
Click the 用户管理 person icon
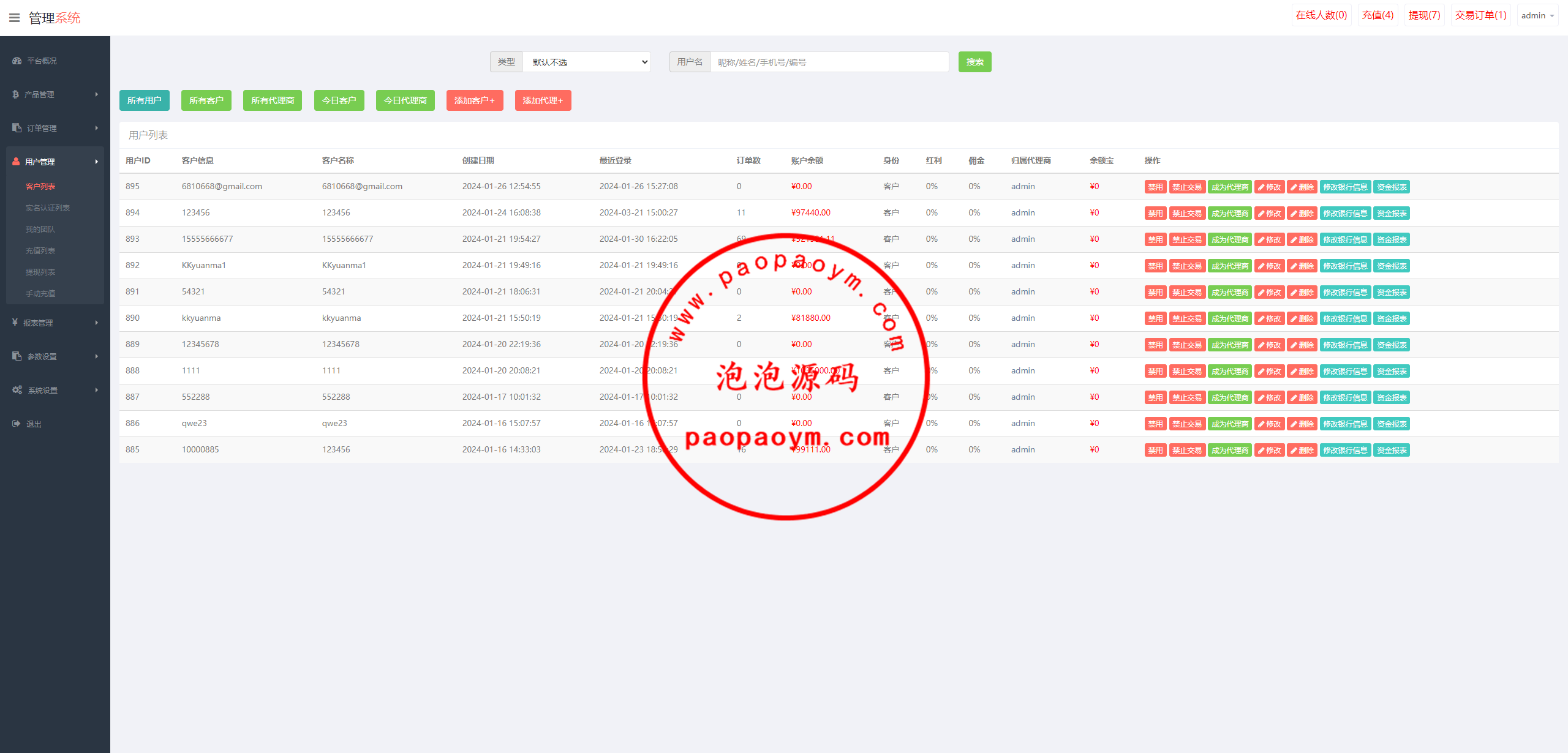point(16,162)
